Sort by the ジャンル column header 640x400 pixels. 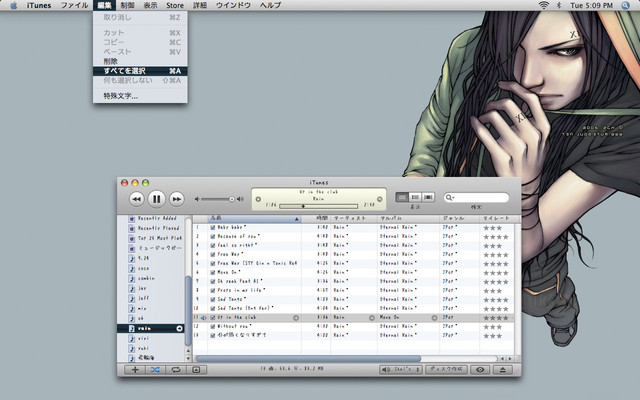[460, 219]
